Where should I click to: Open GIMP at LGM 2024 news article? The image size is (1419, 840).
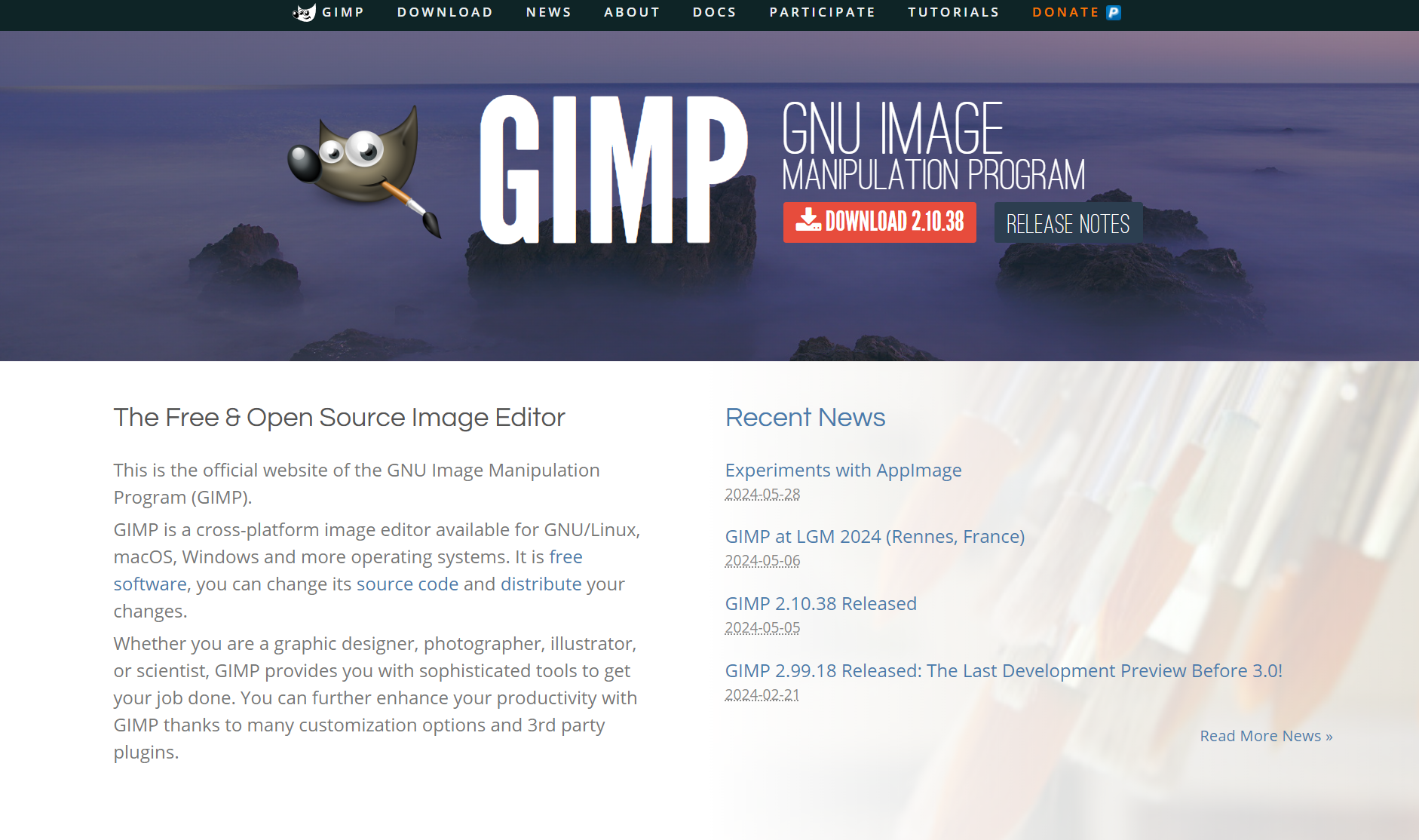875,536
